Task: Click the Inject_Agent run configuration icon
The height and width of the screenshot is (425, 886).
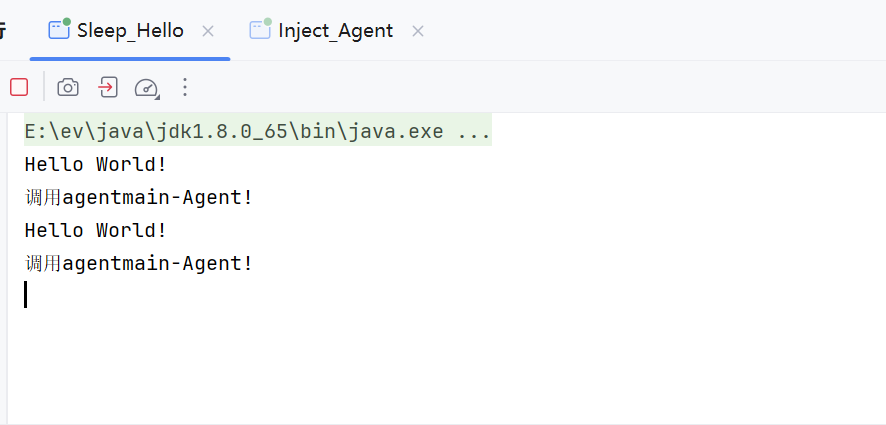Action: (260, 29)
